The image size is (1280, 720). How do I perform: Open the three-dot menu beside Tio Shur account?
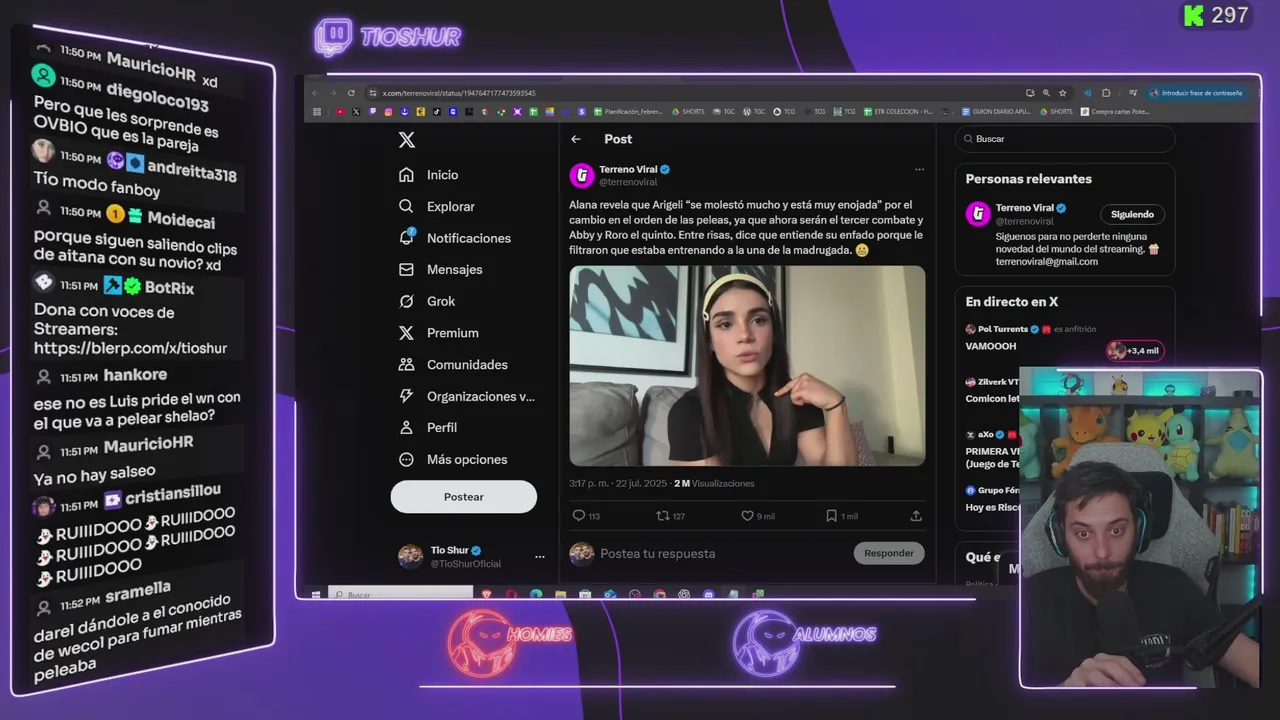point(539,557)
